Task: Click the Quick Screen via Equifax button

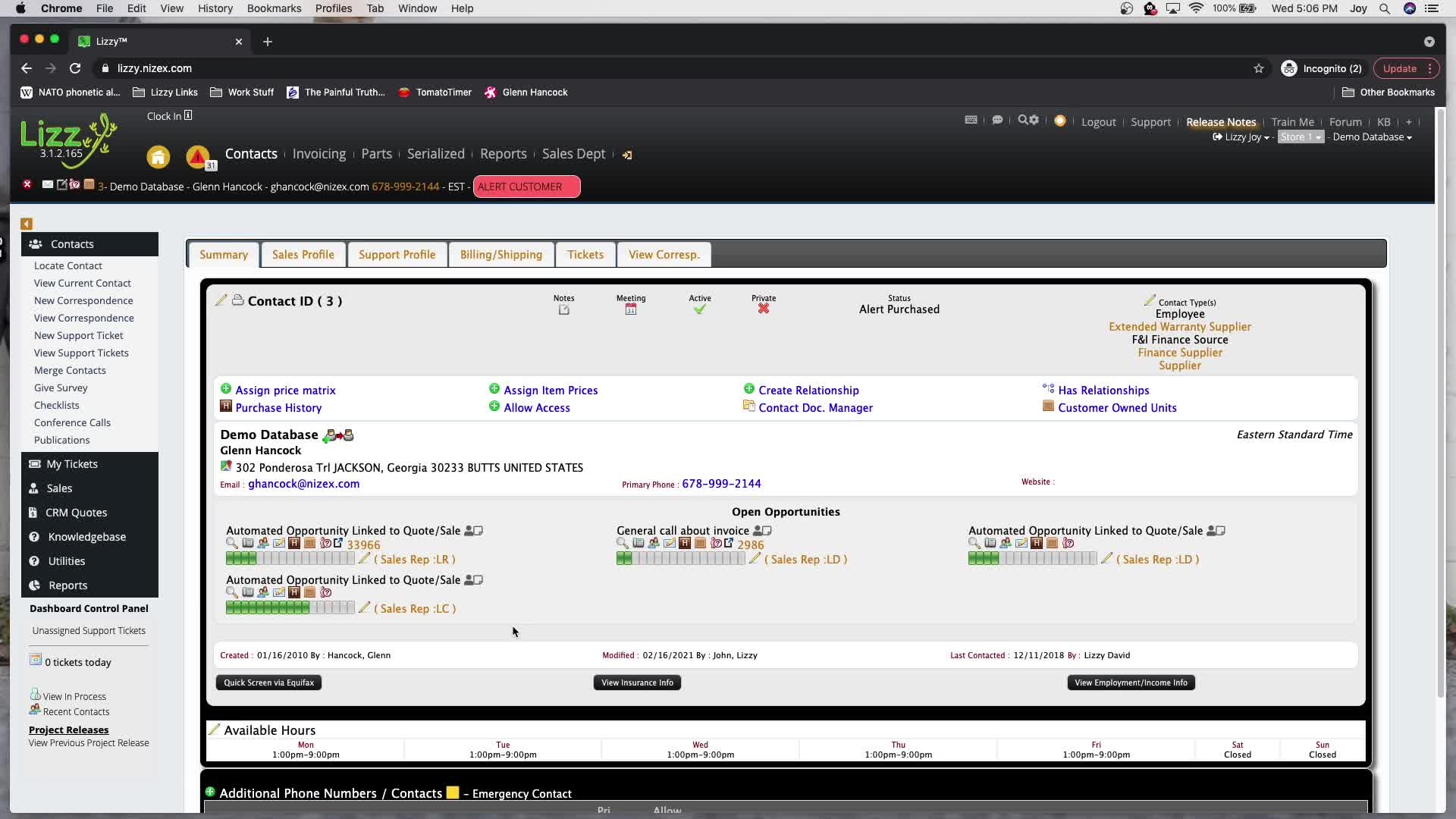Action: pyautogui.click(x=268, y=682)
